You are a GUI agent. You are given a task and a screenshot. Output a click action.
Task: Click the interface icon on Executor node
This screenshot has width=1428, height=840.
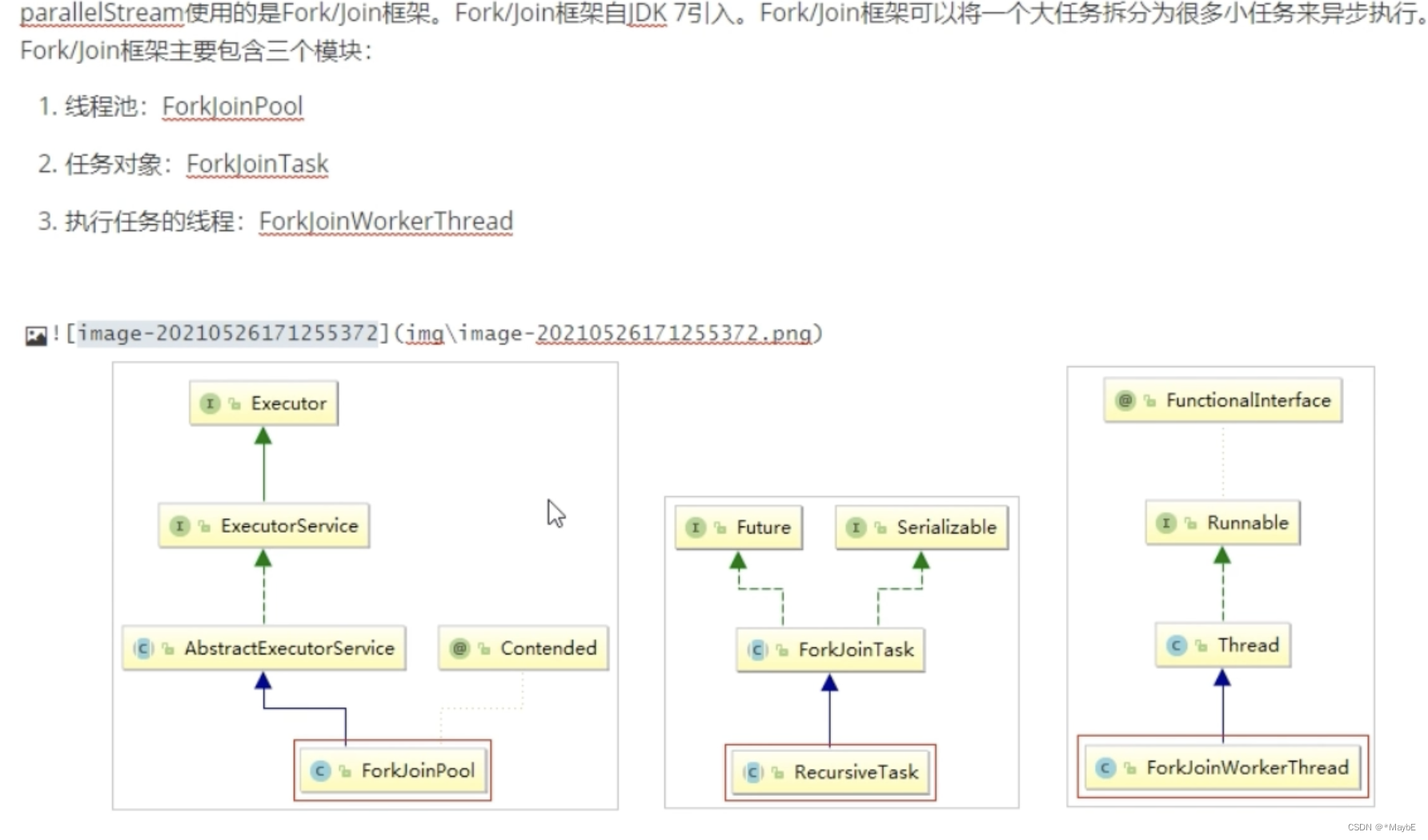pyautogui.click(x=210, y=403)
